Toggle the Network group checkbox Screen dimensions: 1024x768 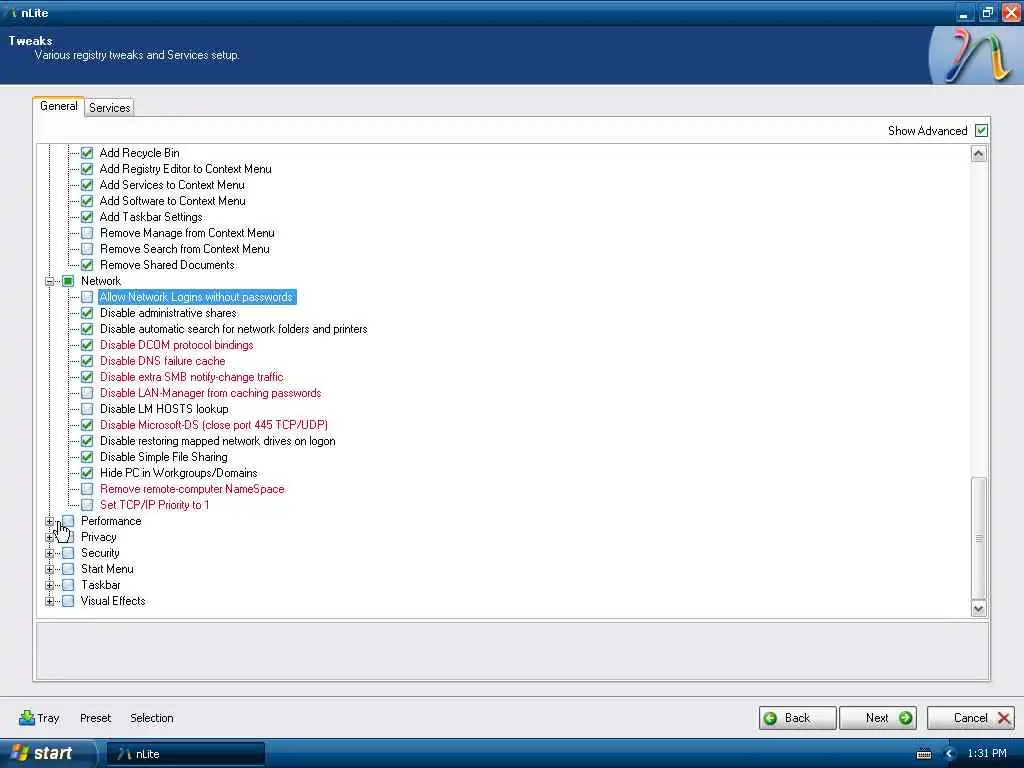[x=68, y=281]
